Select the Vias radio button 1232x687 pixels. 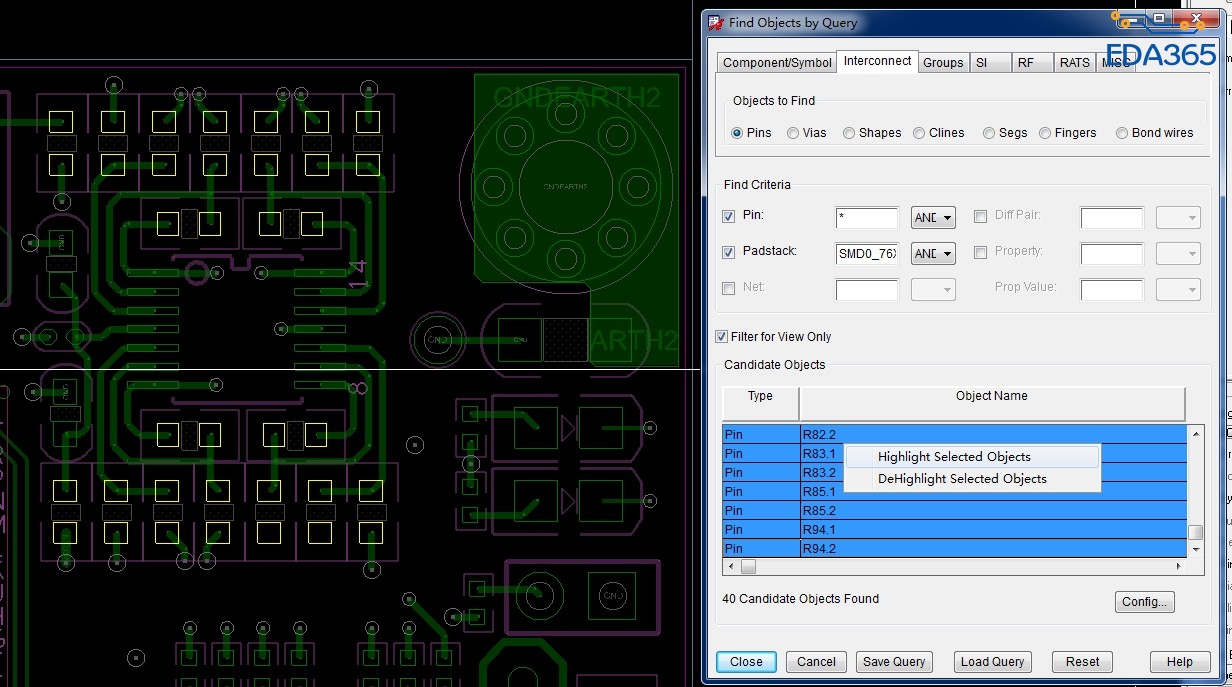coord(793,133)
